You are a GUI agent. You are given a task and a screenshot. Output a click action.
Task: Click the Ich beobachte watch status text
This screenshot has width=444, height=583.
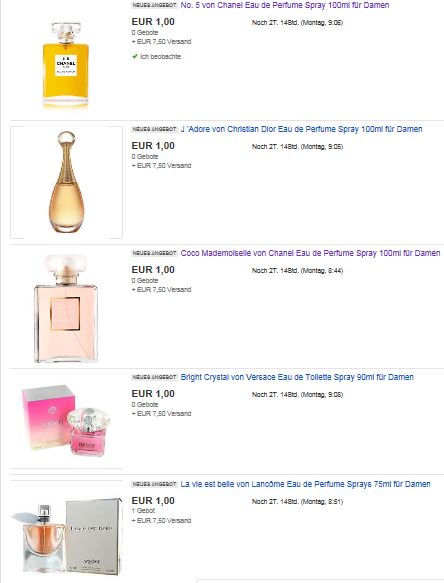[x=160, y=57]
